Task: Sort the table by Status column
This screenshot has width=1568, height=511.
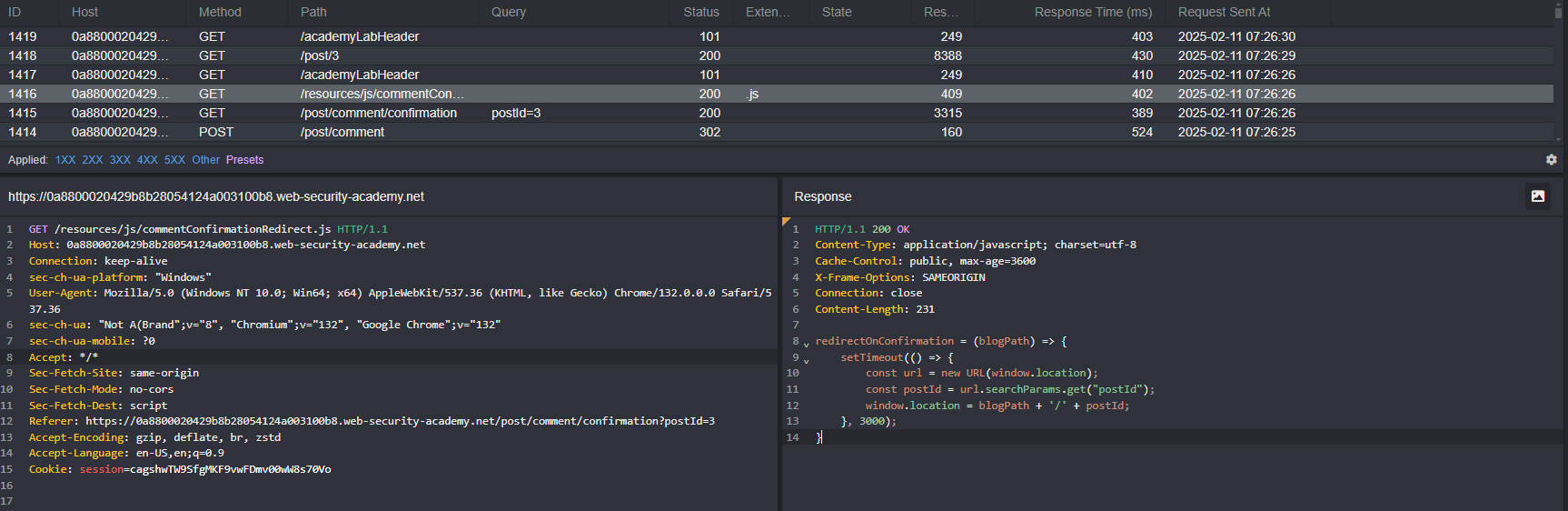Action: (700, 12)
